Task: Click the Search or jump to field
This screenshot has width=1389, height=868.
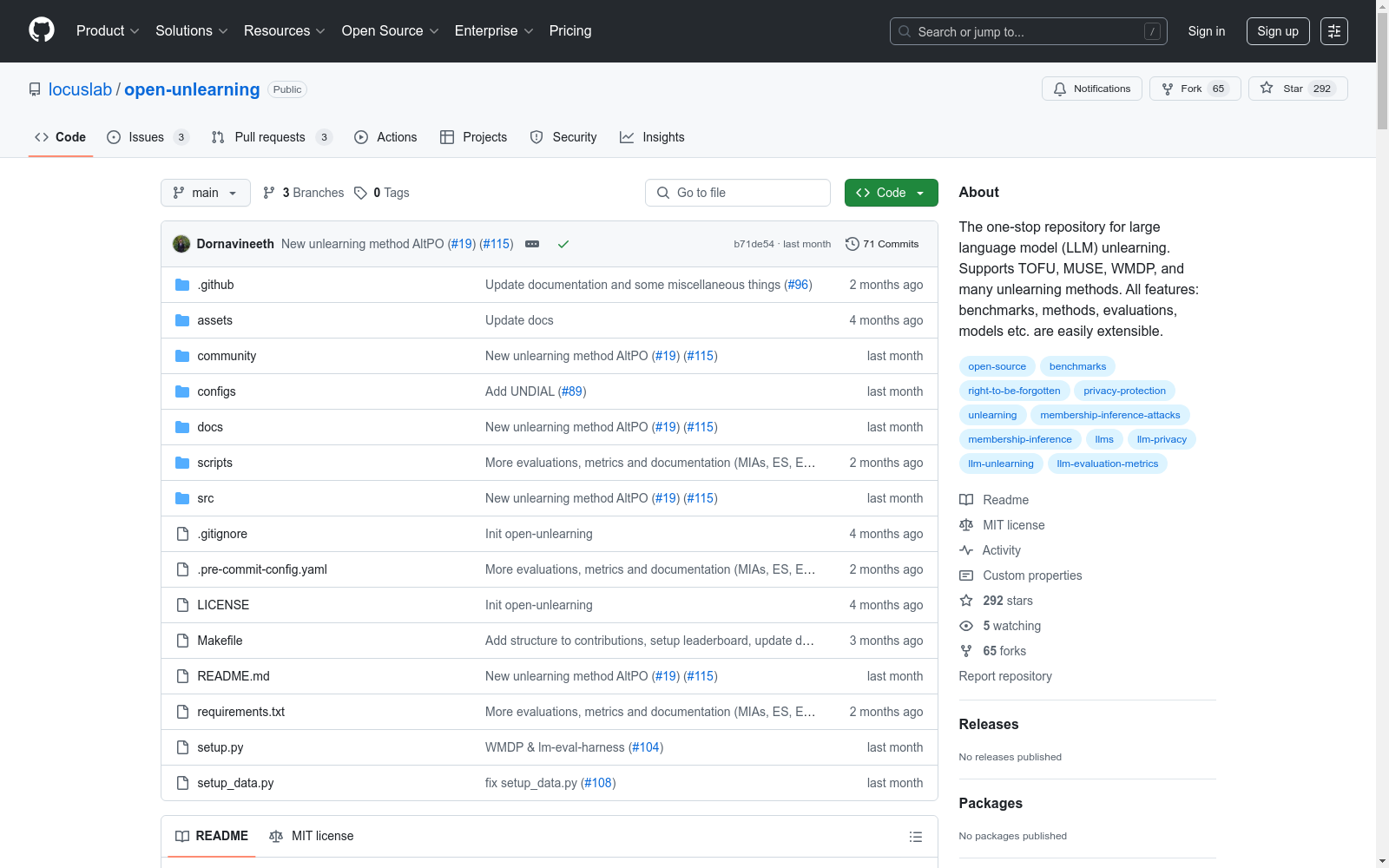Action: pos(1029,31)
